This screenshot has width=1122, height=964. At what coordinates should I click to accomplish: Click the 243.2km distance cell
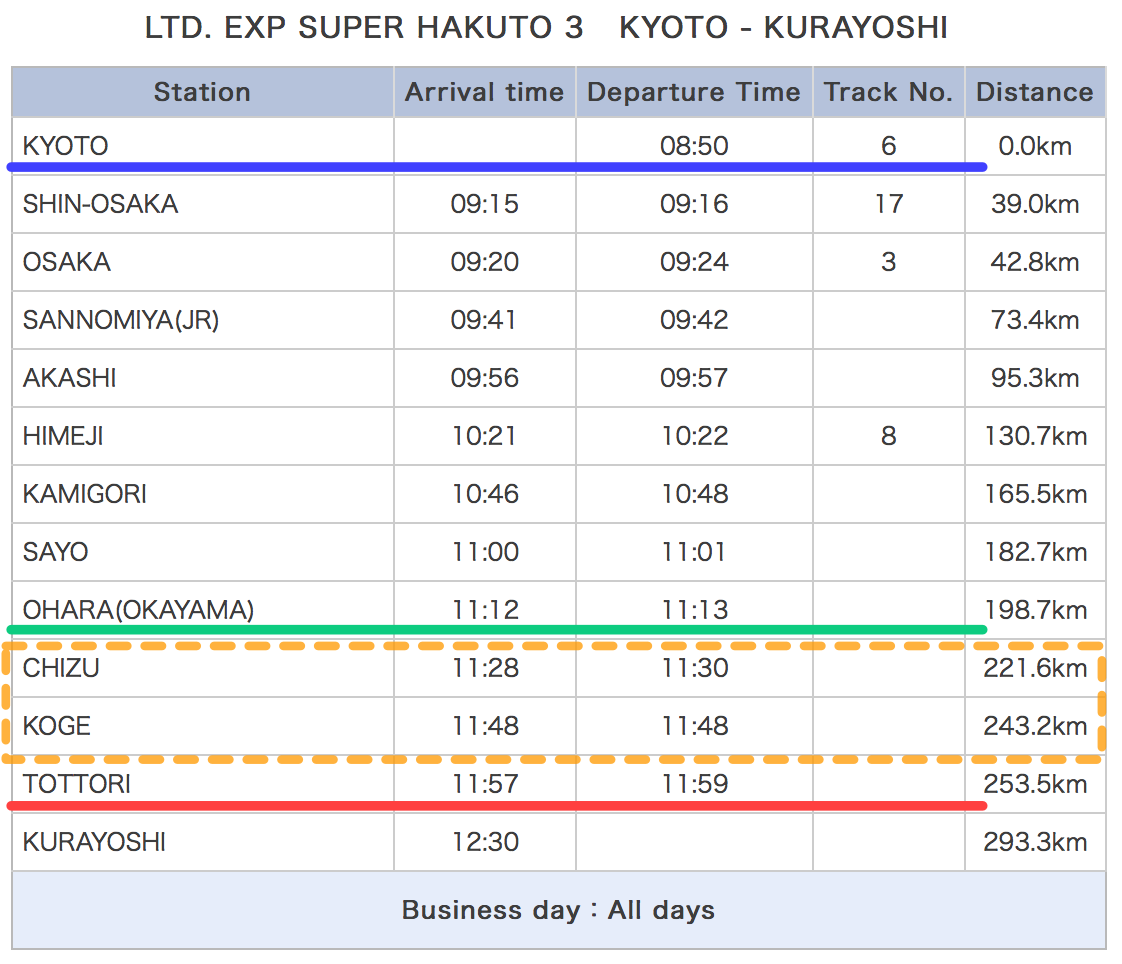[1035, 726]
